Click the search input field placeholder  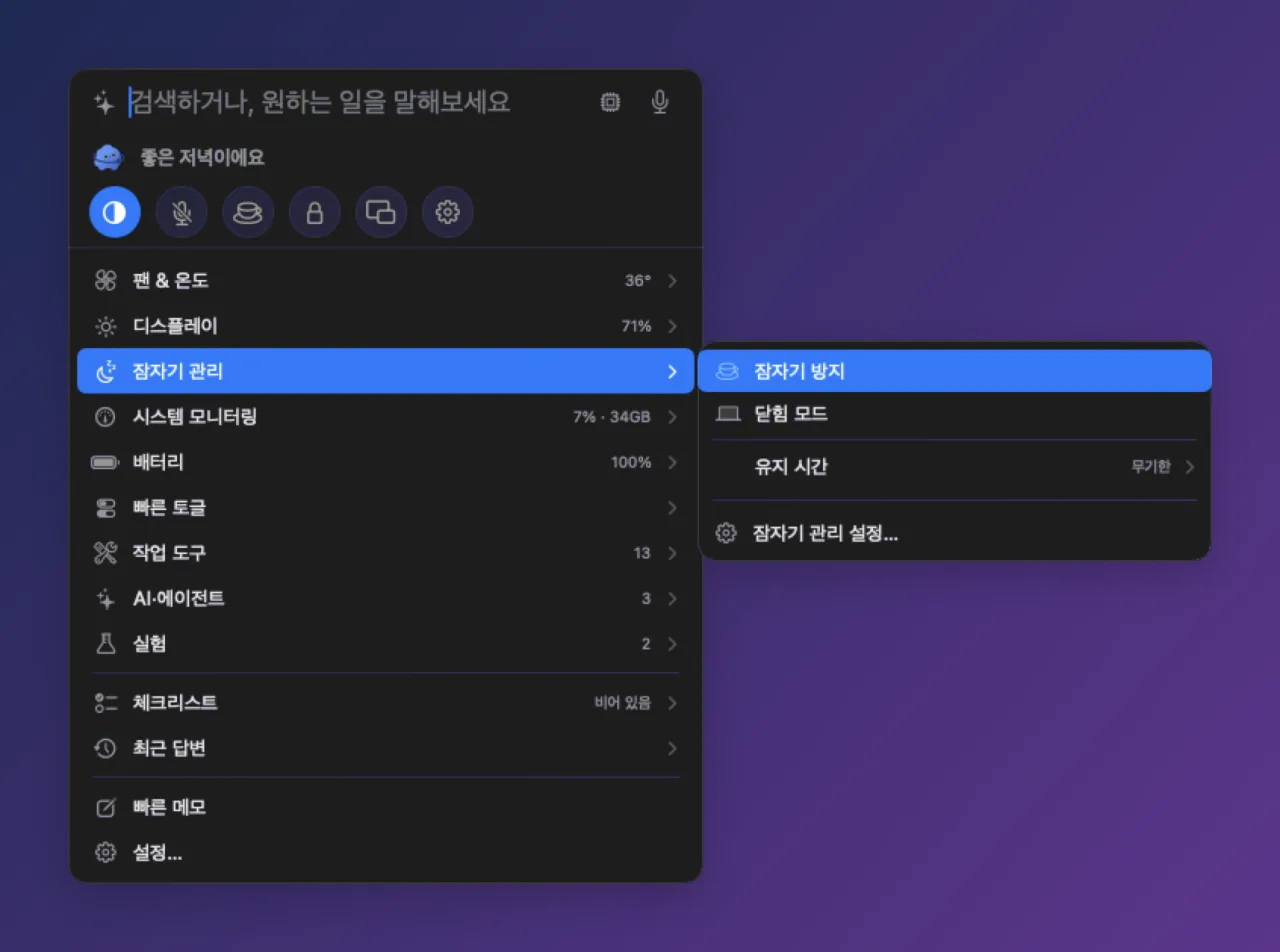point(321,102)
